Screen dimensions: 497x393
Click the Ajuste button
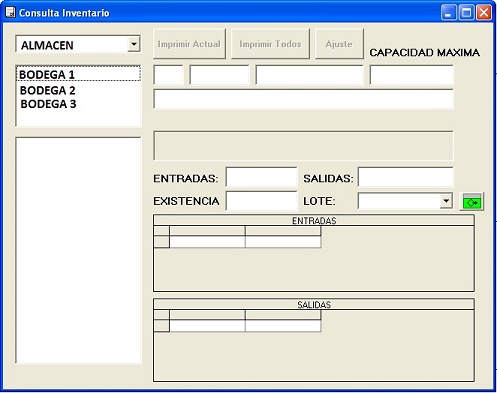click(x=339, y=44)
